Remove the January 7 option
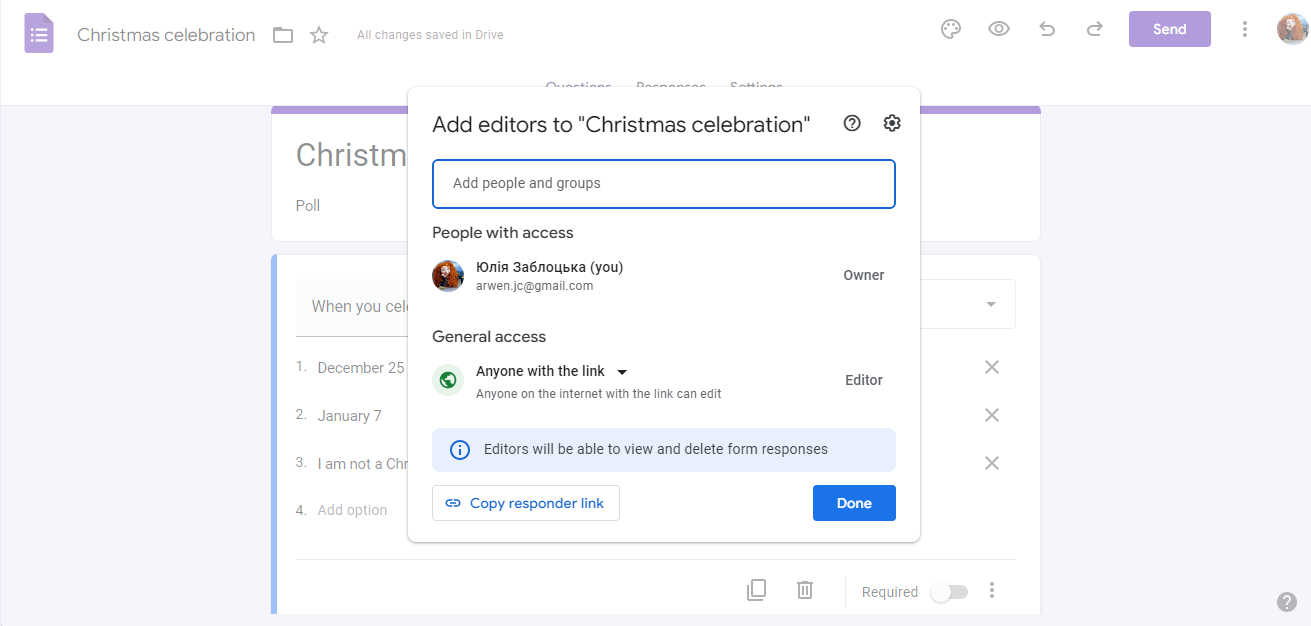Screen dimensions: 1311x626 click(x=992, y=415)
